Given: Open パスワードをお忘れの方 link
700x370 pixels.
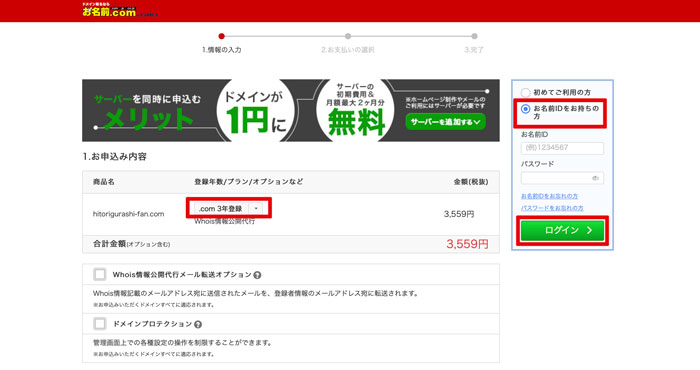Looking at the screenshot, I should click(552, 208).
